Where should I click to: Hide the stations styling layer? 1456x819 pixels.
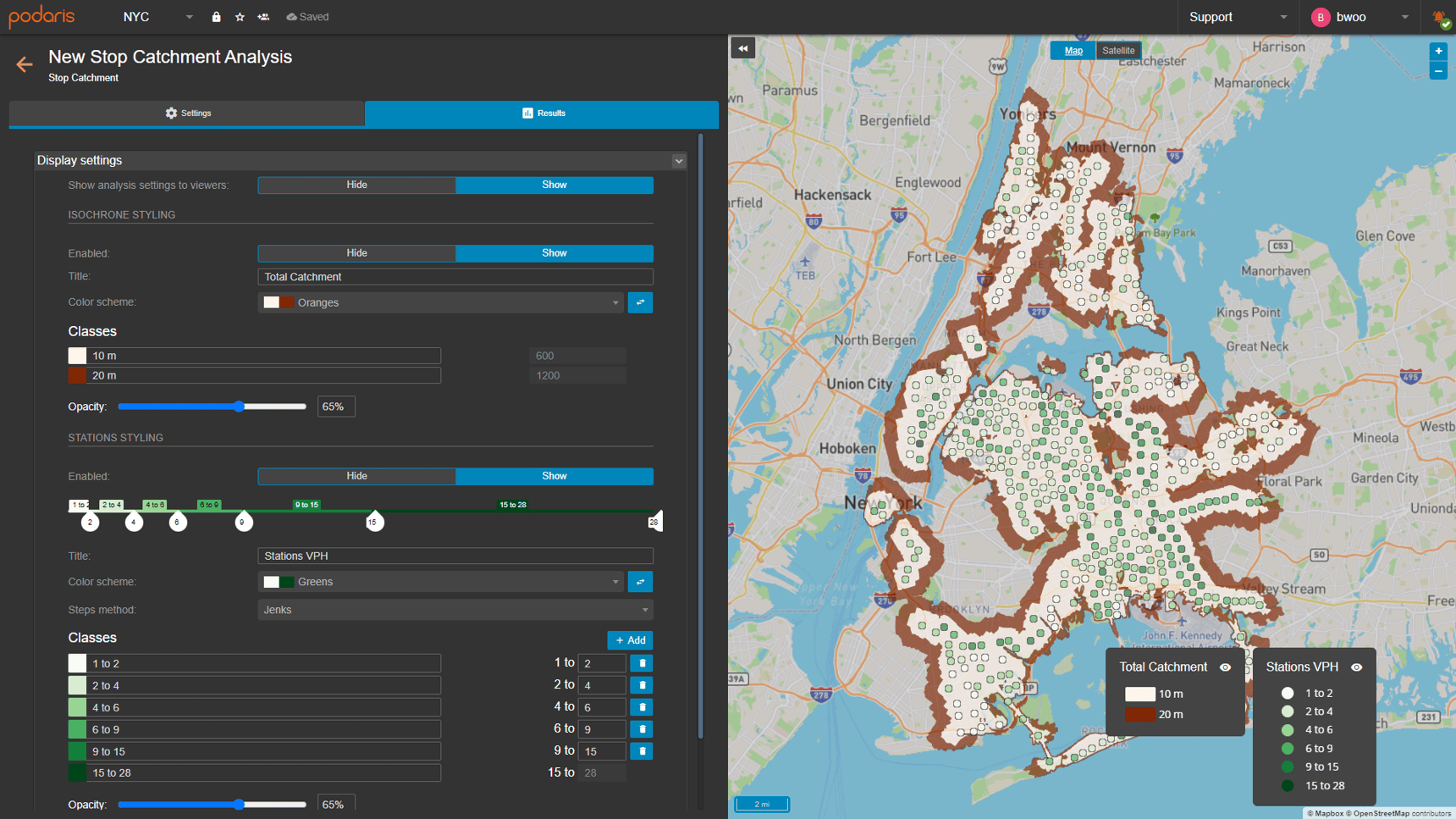356,476
